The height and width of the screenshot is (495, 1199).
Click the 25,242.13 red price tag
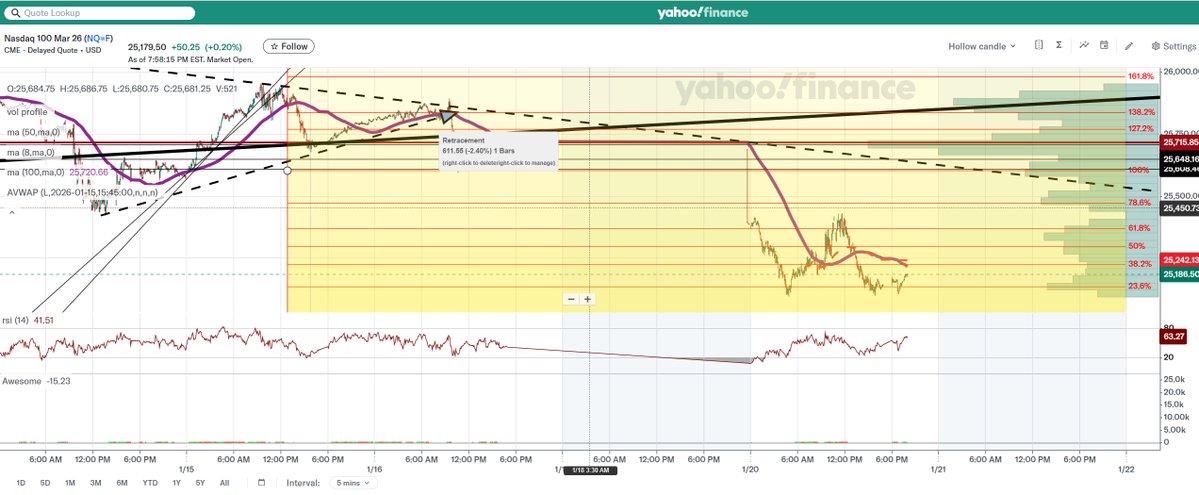pyautogui.click(x=1180, y=259)
